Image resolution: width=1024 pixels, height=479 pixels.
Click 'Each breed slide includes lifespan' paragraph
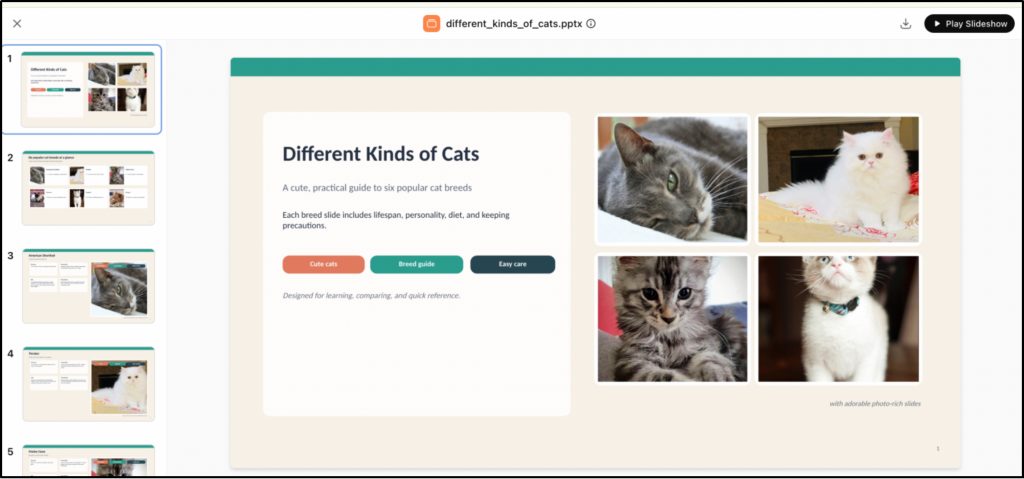pyautogui.click(x=396, y=220)
